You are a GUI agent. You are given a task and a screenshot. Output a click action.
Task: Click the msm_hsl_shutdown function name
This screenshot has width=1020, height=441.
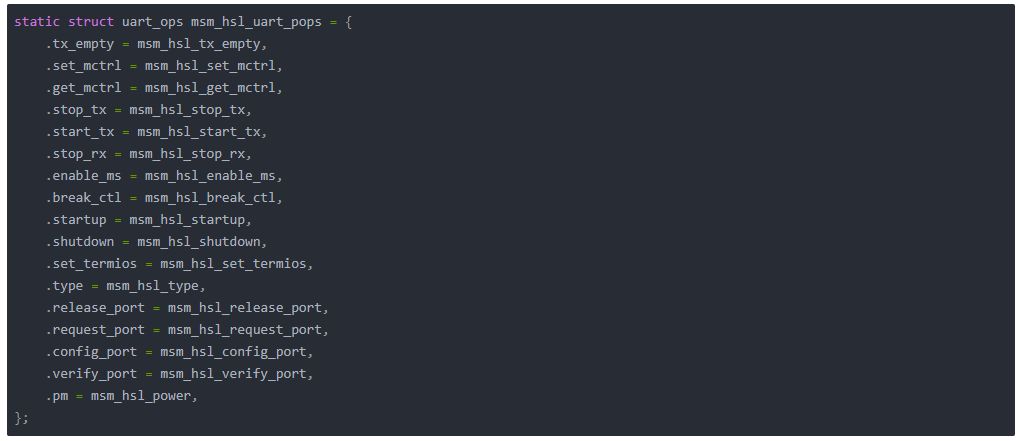202,242
